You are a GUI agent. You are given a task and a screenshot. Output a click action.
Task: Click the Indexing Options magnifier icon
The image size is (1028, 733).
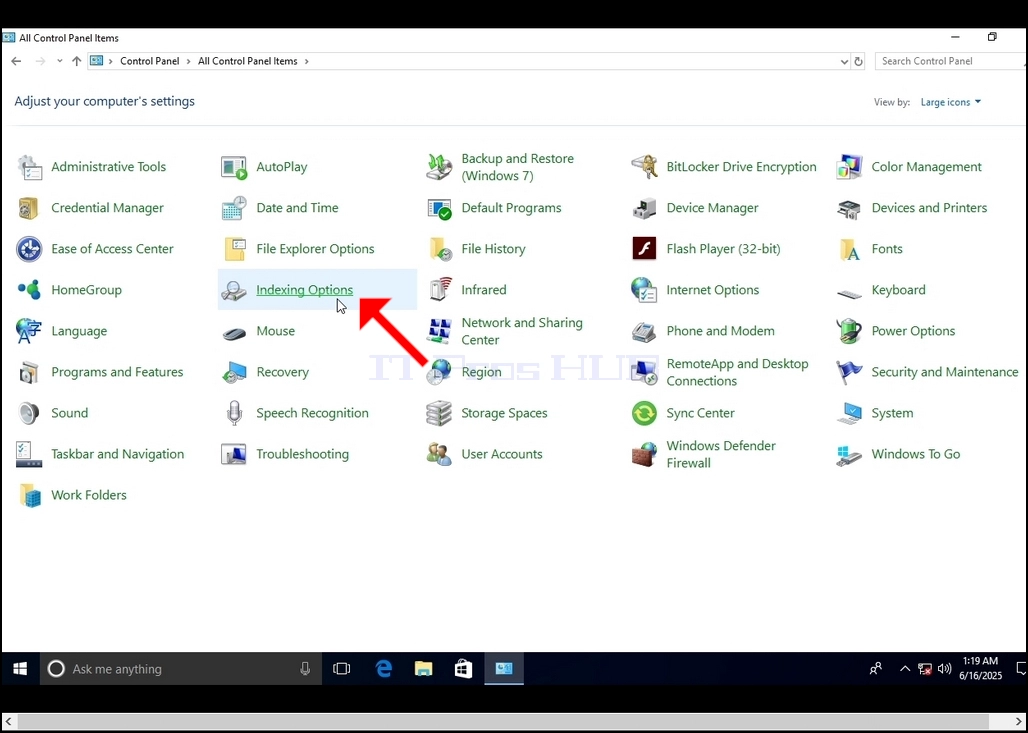[234, 290]
